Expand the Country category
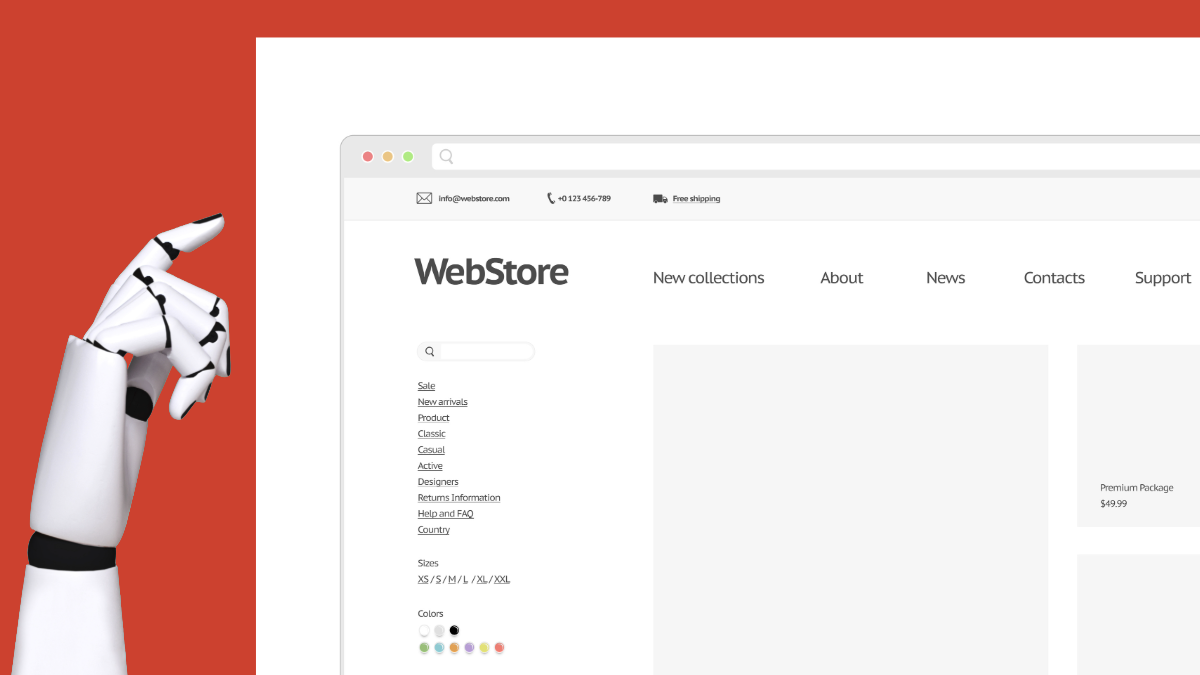 [x=433, y=529]
